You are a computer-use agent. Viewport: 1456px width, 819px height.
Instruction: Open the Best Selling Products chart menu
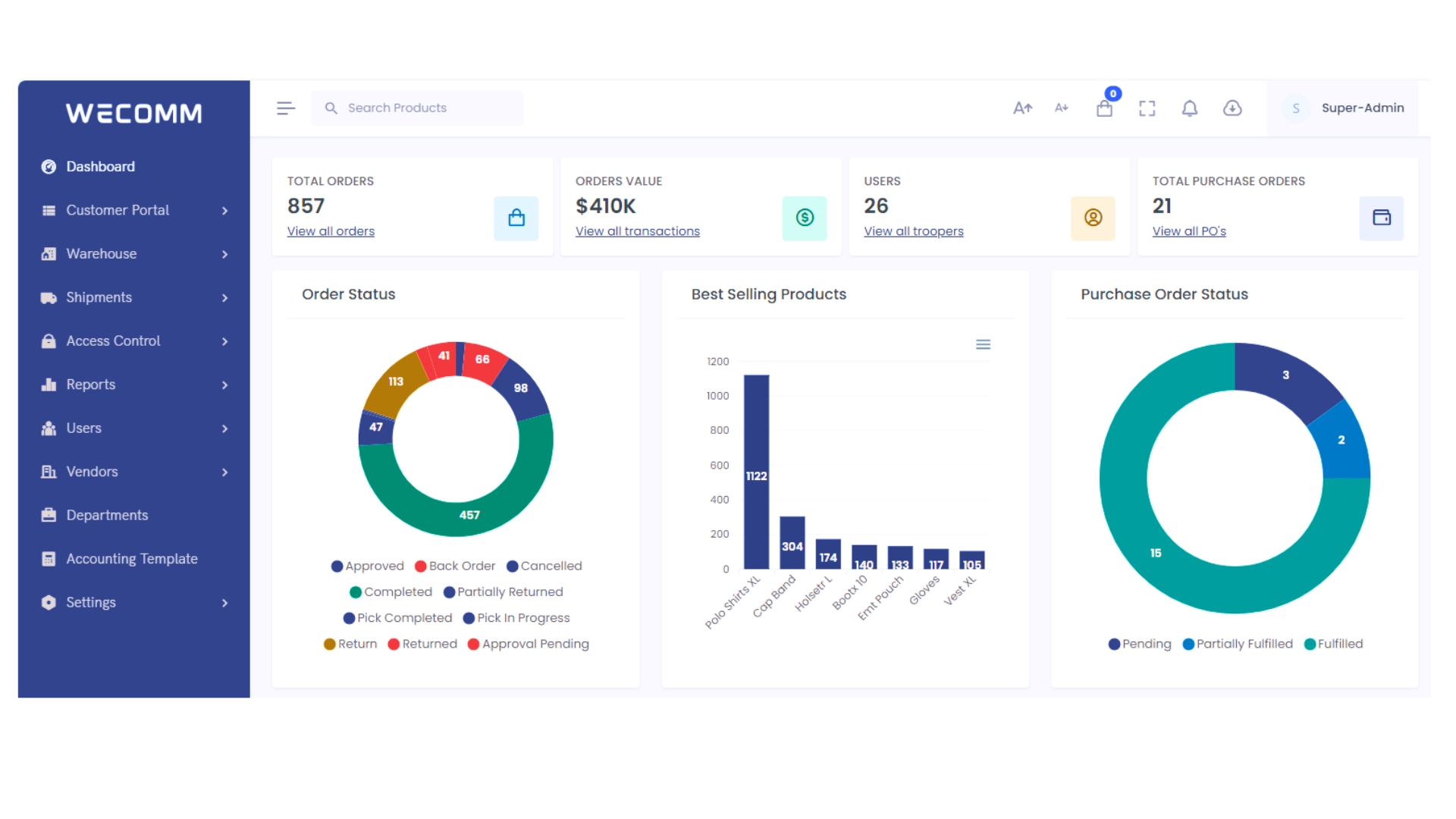pyautogui.click(x=983, y=344)
